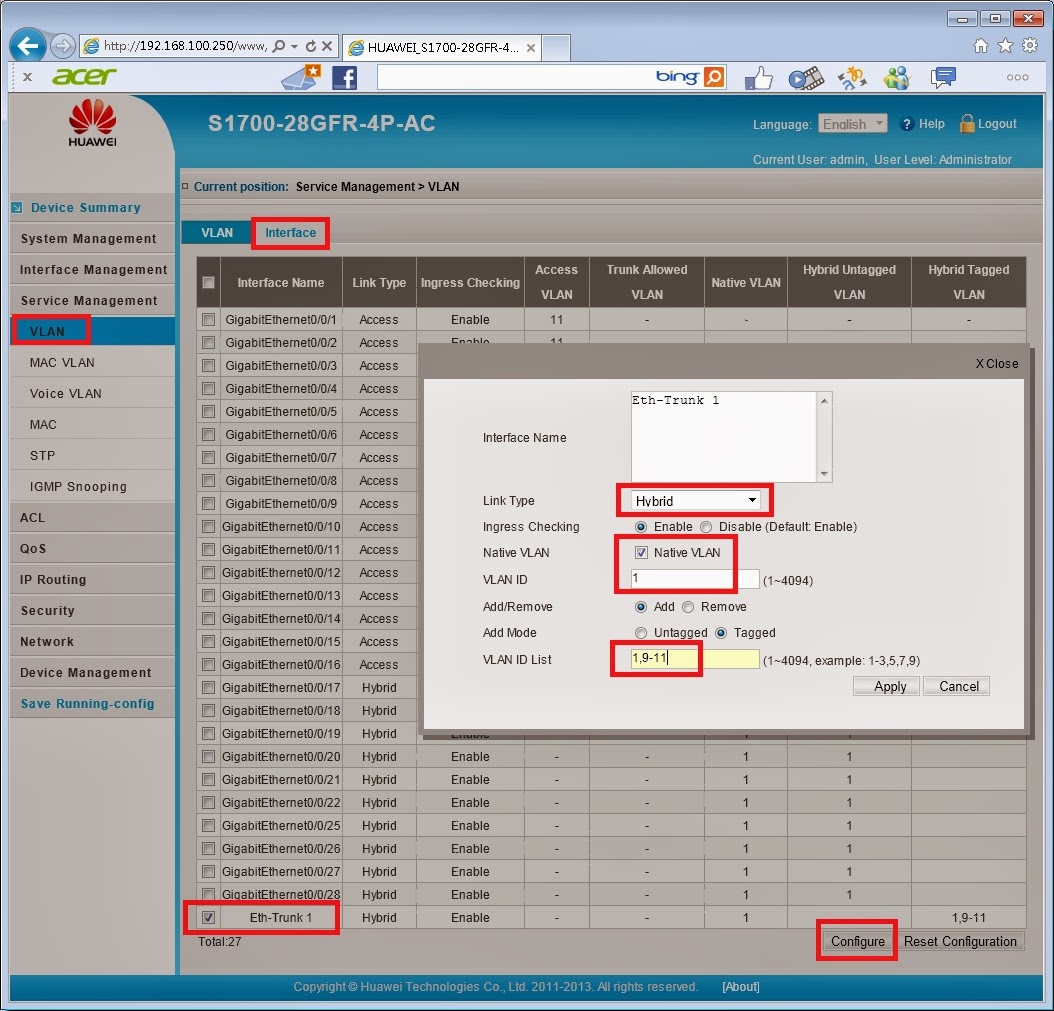Click the Huawei logo

93,122
